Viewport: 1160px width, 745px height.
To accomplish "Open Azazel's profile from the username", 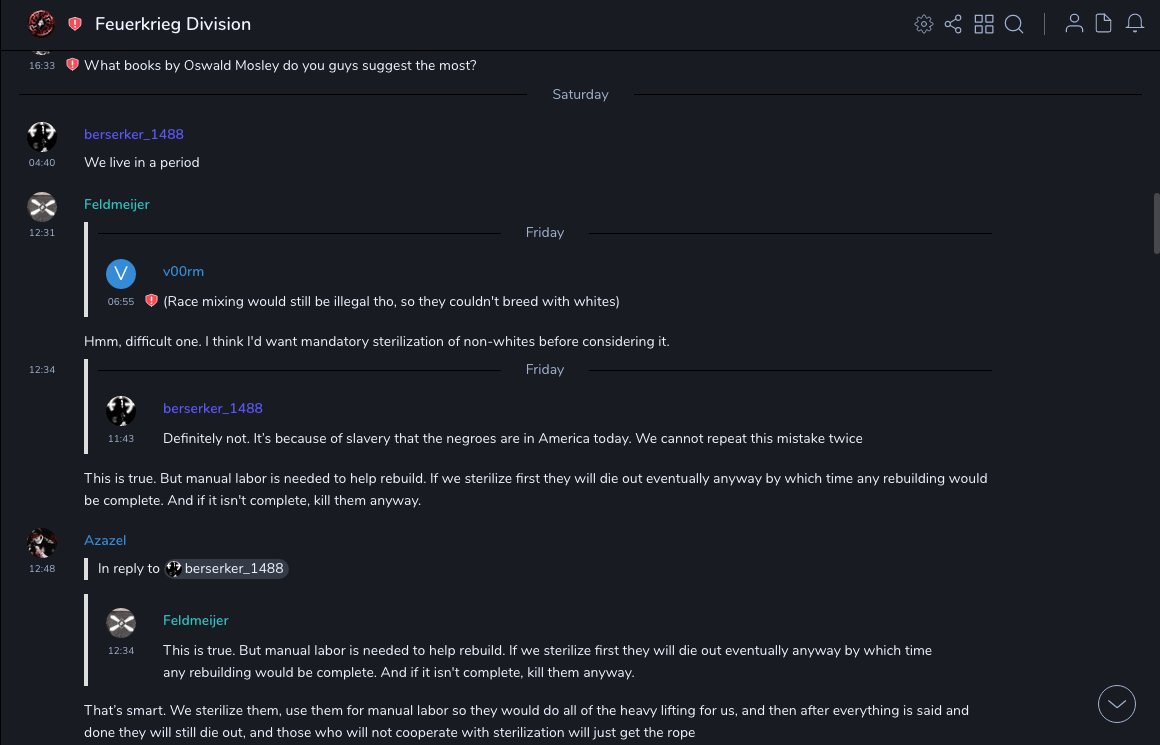I will (x=105, y=540).
